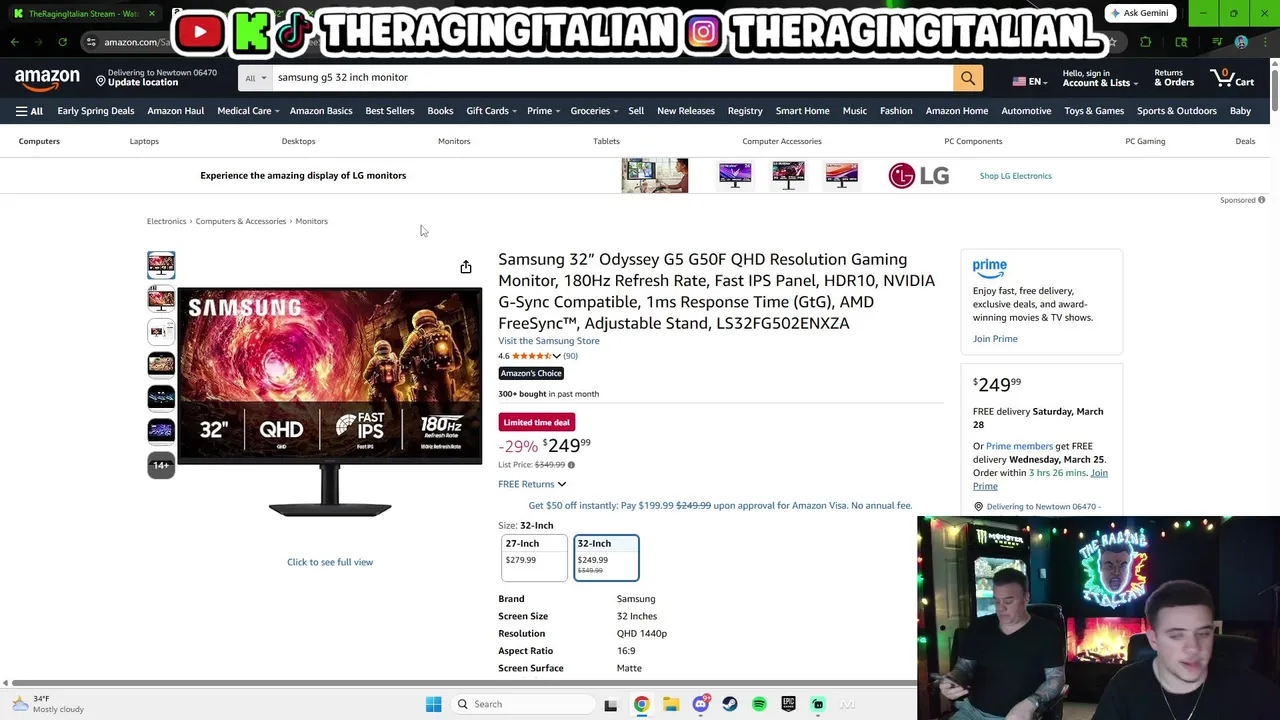Open Spotify from the taskbar
Image resolution: width=1280 pixels, height=720 pixels.
tap(759, 704)
